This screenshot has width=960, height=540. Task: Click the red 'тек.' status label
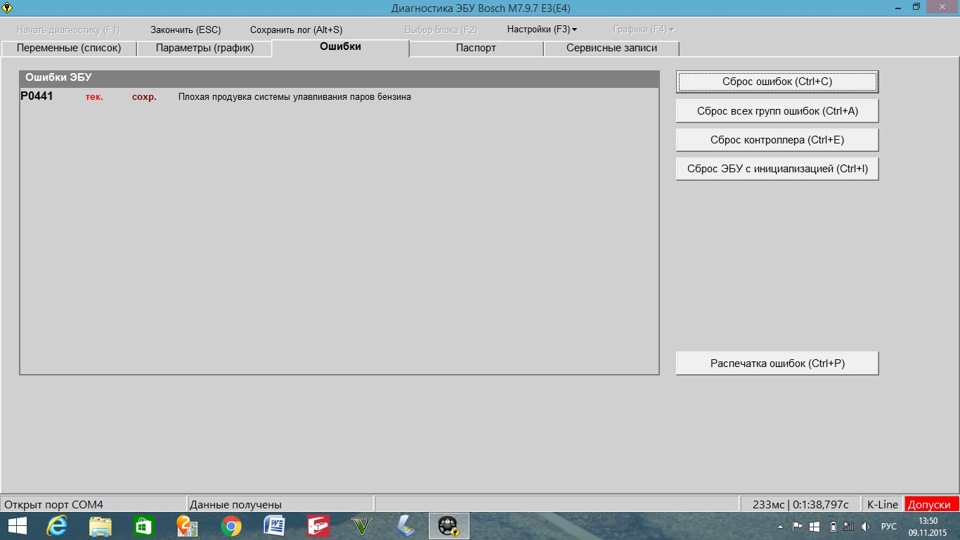(x=94, y=97)
